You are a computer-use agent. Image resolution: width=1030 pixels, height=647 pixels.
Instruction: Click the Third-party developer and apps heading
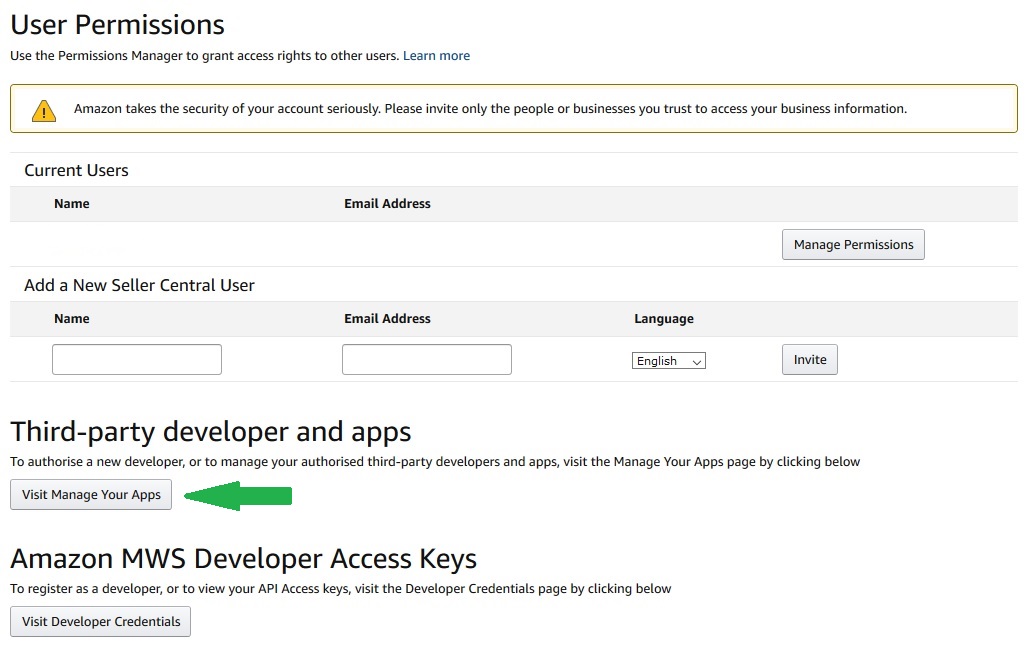click(x=211, y=432)
